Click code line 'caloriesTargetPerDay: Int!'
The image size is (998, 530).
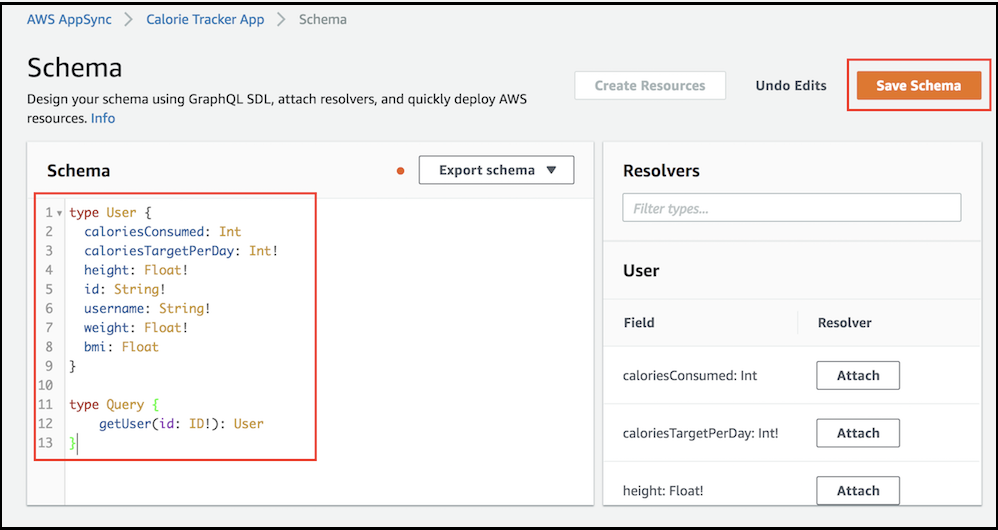tap(181, 251)
